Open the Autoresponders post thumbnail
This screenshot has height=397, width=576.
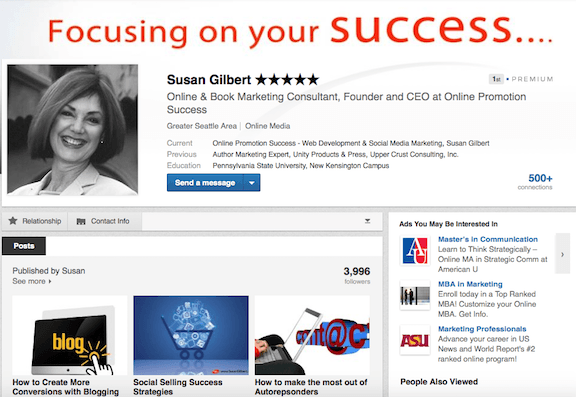click(x=312, y=335)
